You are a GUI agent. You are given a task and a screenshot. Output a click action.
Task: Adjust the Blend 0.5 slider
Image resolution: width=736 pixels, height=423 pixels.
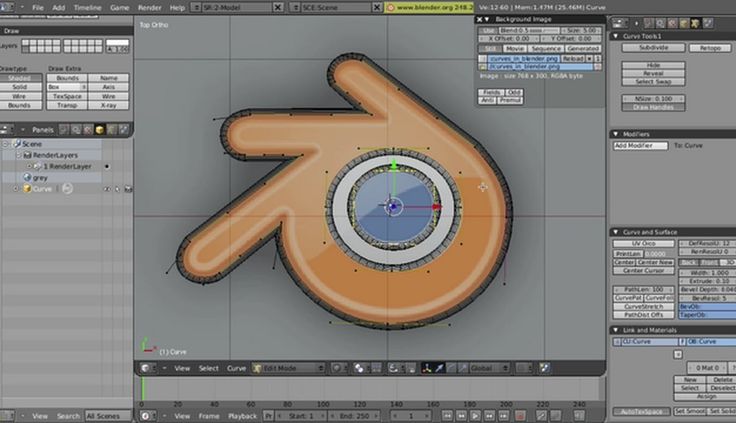coord(529,31)
